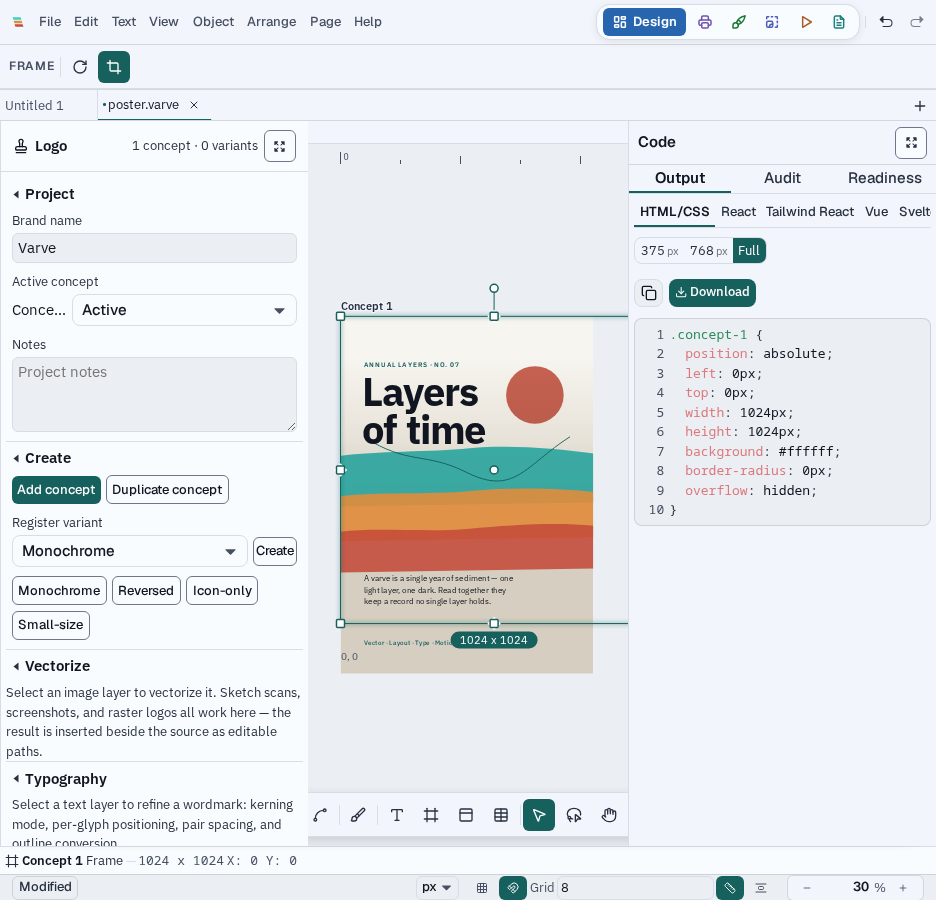The image size is (936, 900).
Task: Toggle rulers in status bar
Action: click(x=729, y=887)
